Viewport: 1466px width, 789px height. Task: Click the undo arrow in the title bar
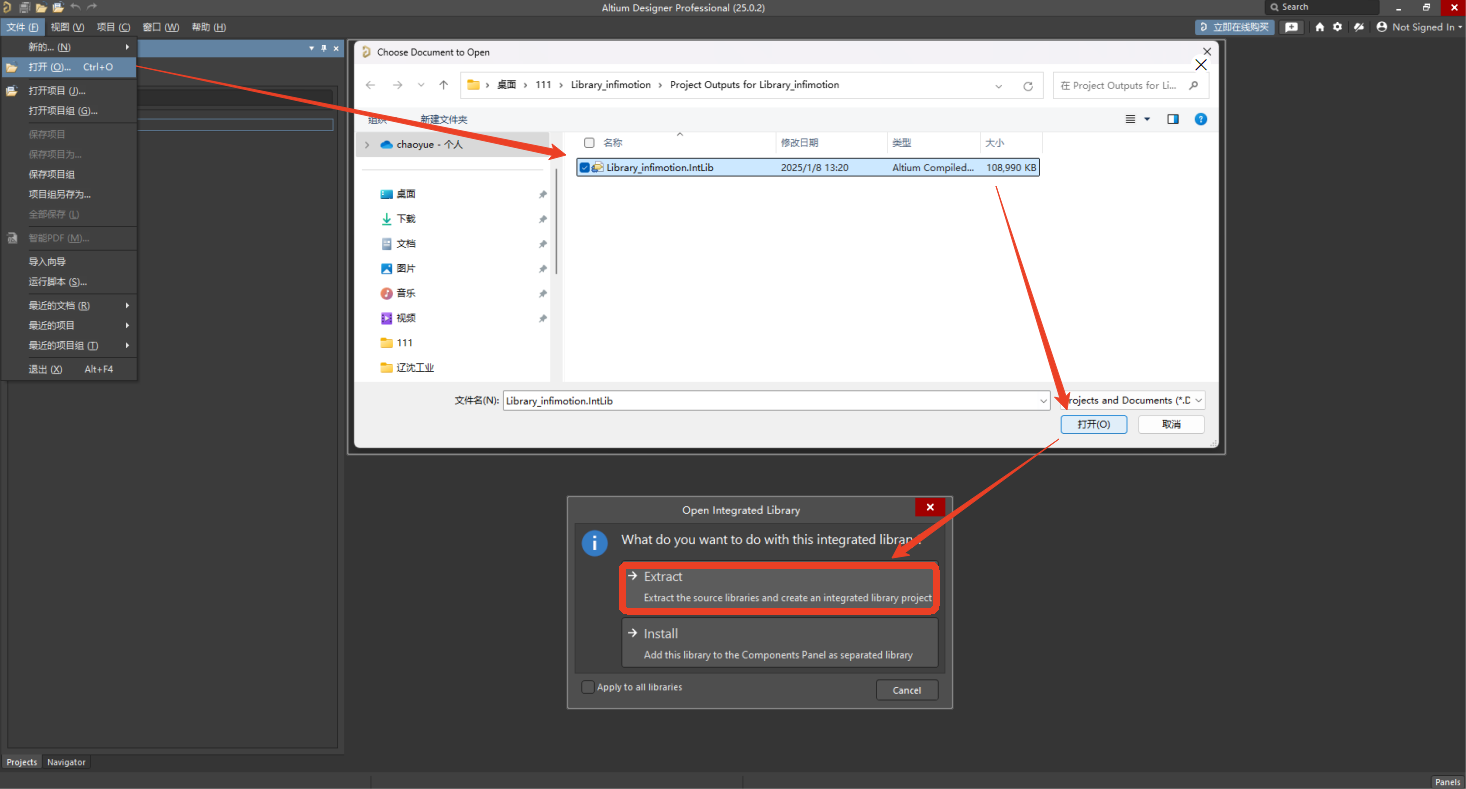pos(75,7)
